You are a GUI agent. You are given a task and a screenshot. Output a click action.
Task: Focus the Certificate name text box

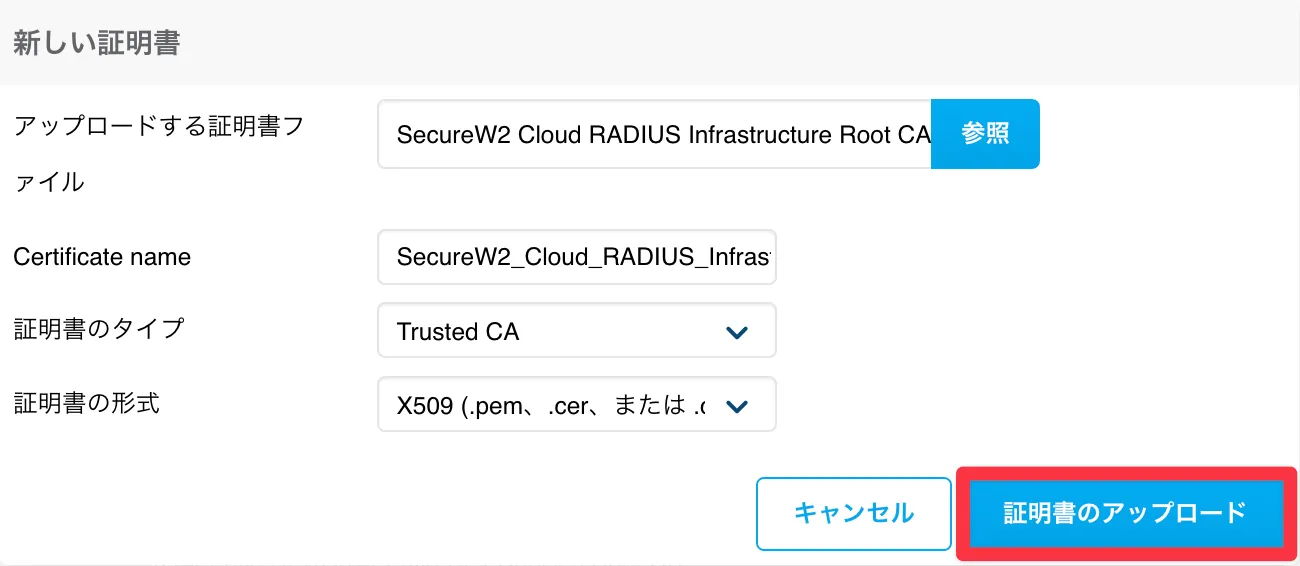[x=577, y=257]
